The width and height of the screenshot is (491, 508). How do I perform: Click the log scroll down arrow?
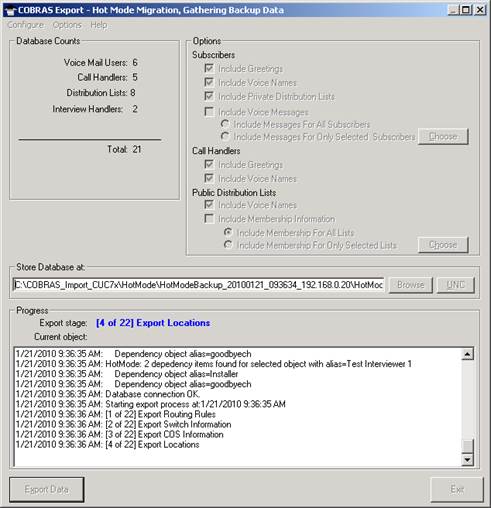(467, 460)
